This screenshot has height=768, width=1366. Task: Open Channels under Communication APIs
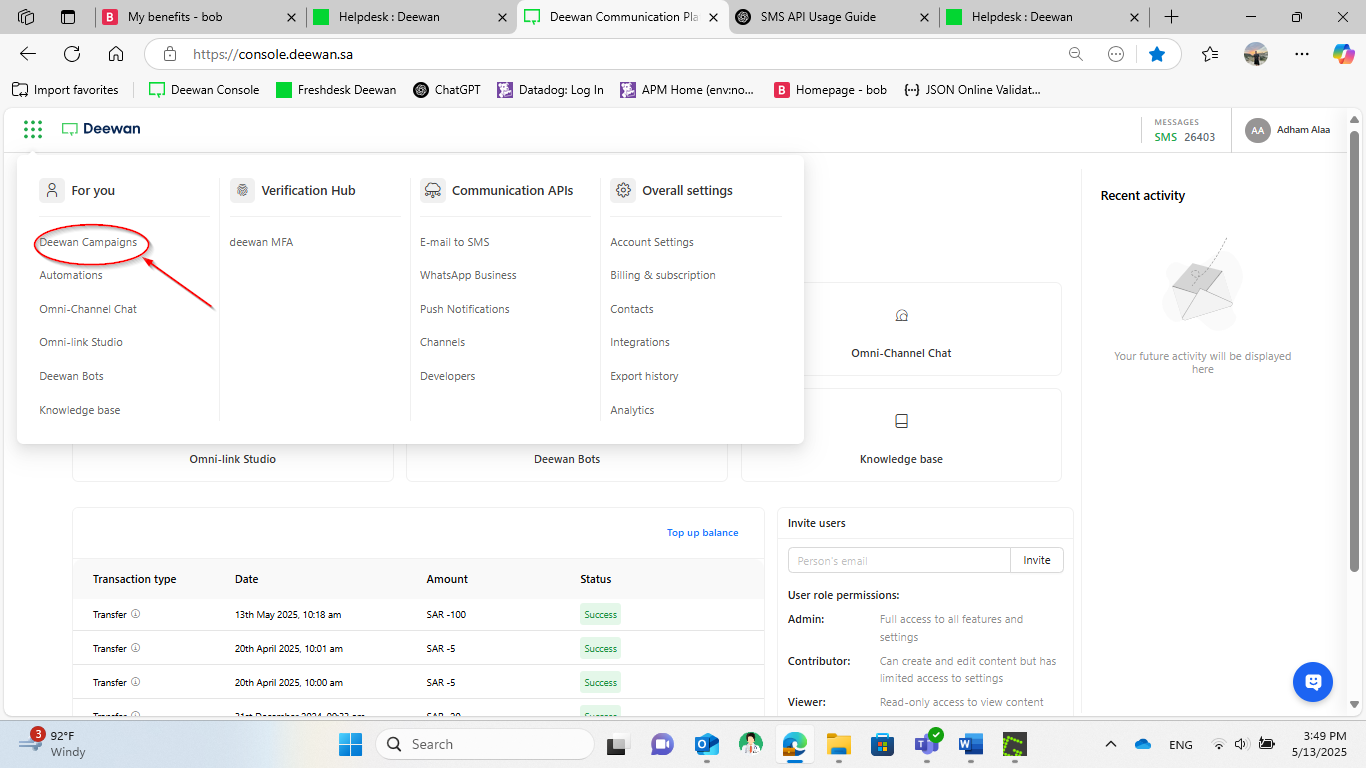coord(443,342)
